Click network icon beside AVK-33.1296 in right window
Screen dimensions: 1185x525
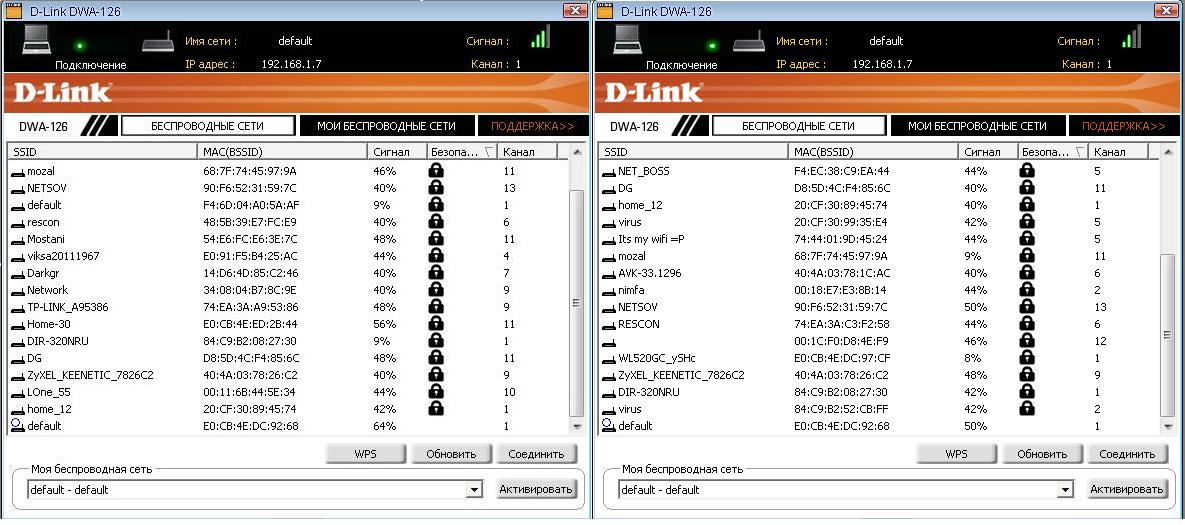click(608, 274)
